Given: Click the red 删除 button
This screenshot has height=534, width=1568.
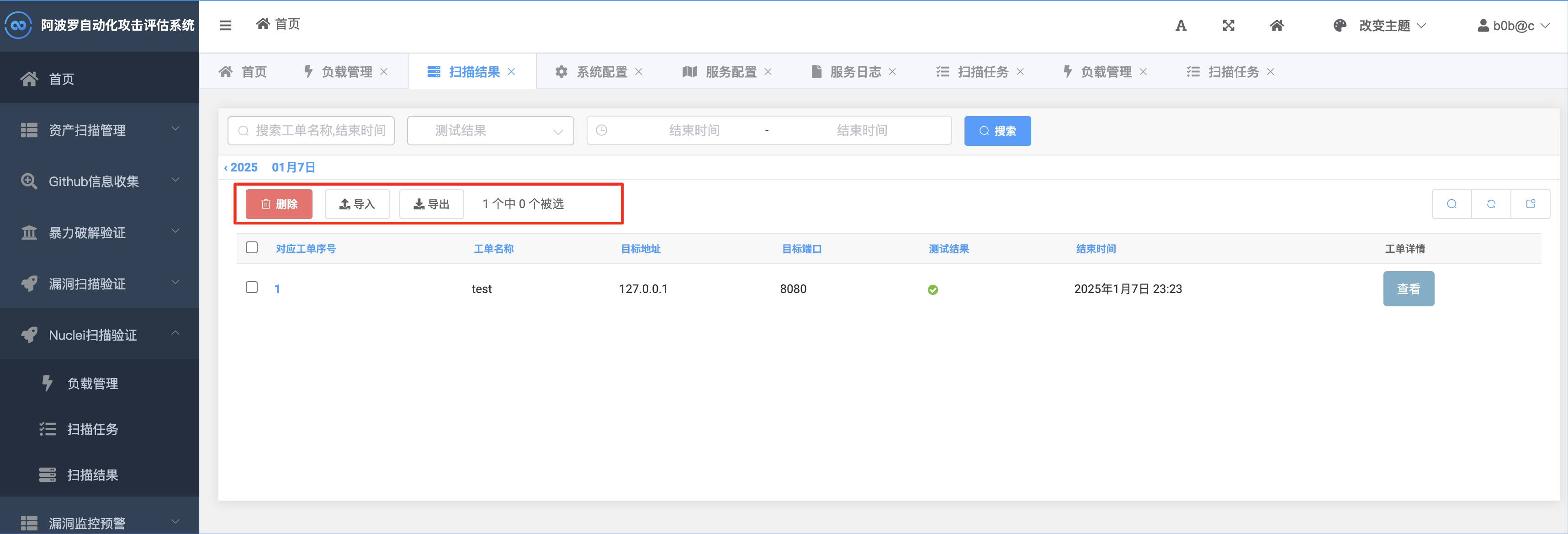Looking at the screenshot, I should pos(279,204).
